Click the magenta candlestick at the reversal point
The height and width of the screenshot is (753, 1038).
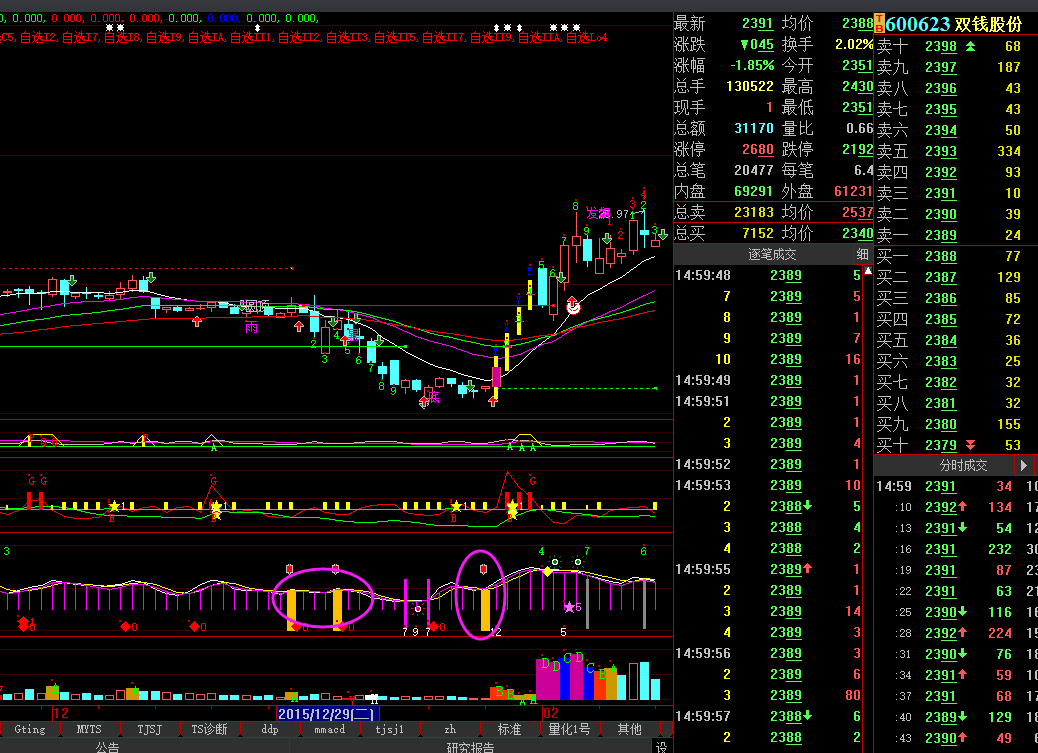[496, 376]
